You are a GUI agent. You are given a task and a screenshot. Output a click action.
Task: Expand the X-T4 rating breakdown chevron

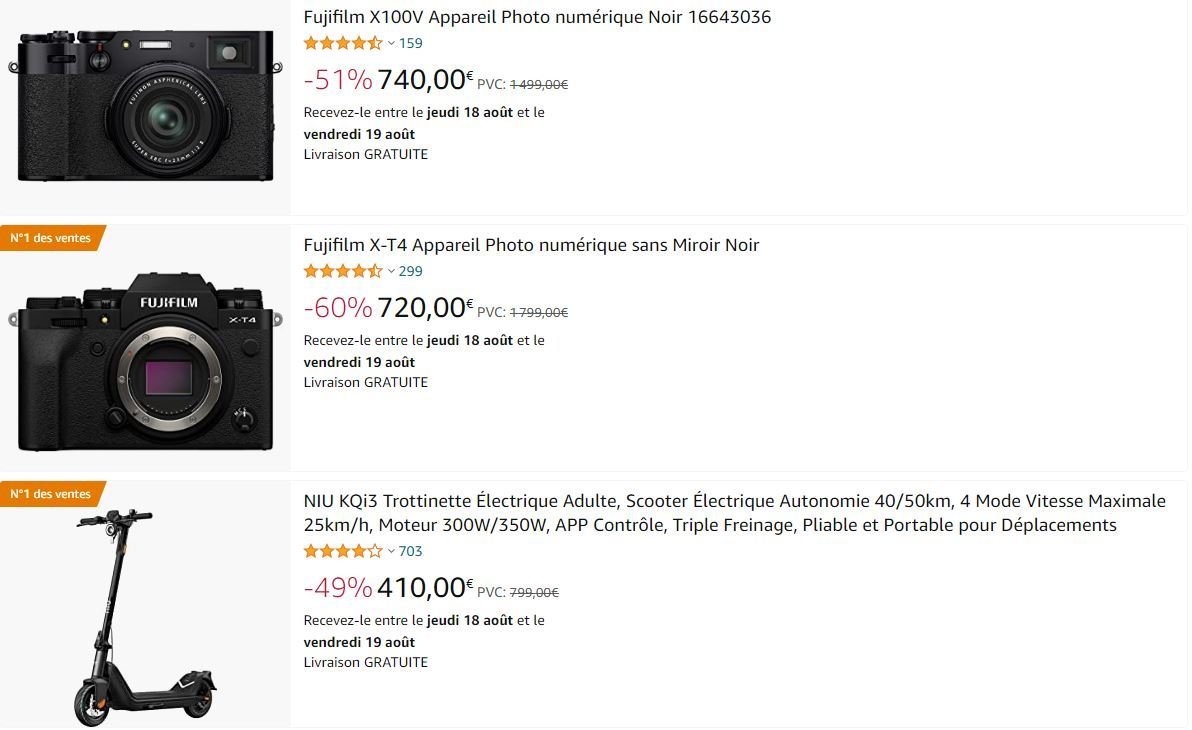pos(392,271)
